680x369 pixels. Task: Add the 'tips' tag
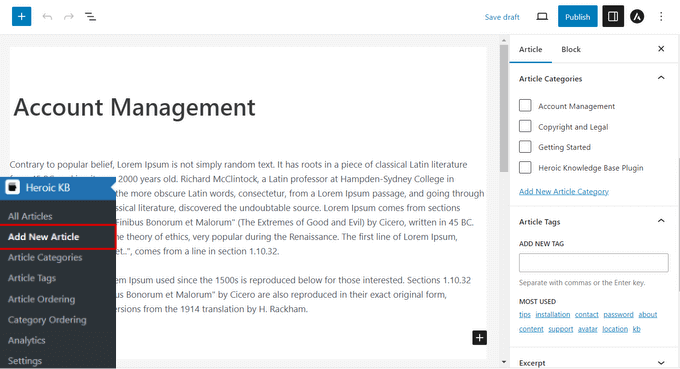coord(525,314)
